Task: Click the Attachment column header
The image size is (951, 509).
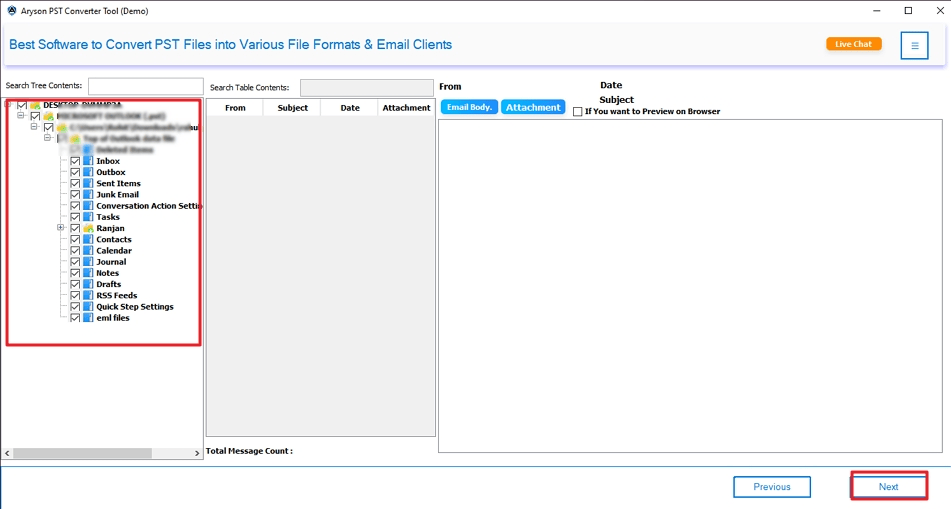Action: [x=406, y=108]
